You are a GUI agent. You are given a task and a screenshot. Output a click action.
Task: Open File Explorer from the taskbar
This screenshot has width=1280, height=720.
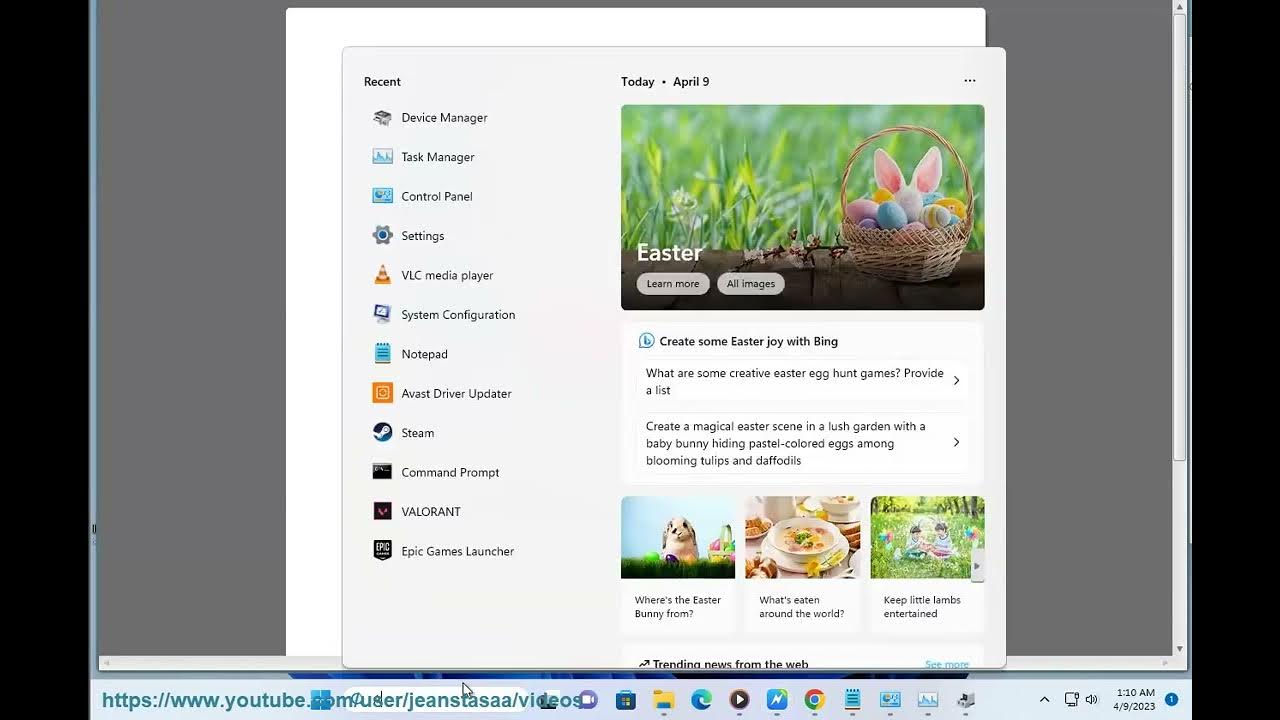point(664,700)
